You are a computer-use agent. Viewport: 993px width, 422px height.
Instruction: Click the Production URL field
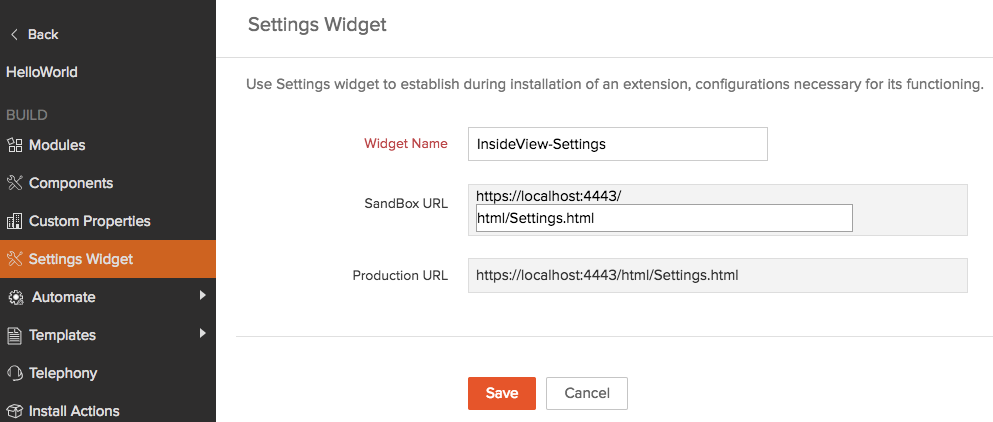point(717,275)
